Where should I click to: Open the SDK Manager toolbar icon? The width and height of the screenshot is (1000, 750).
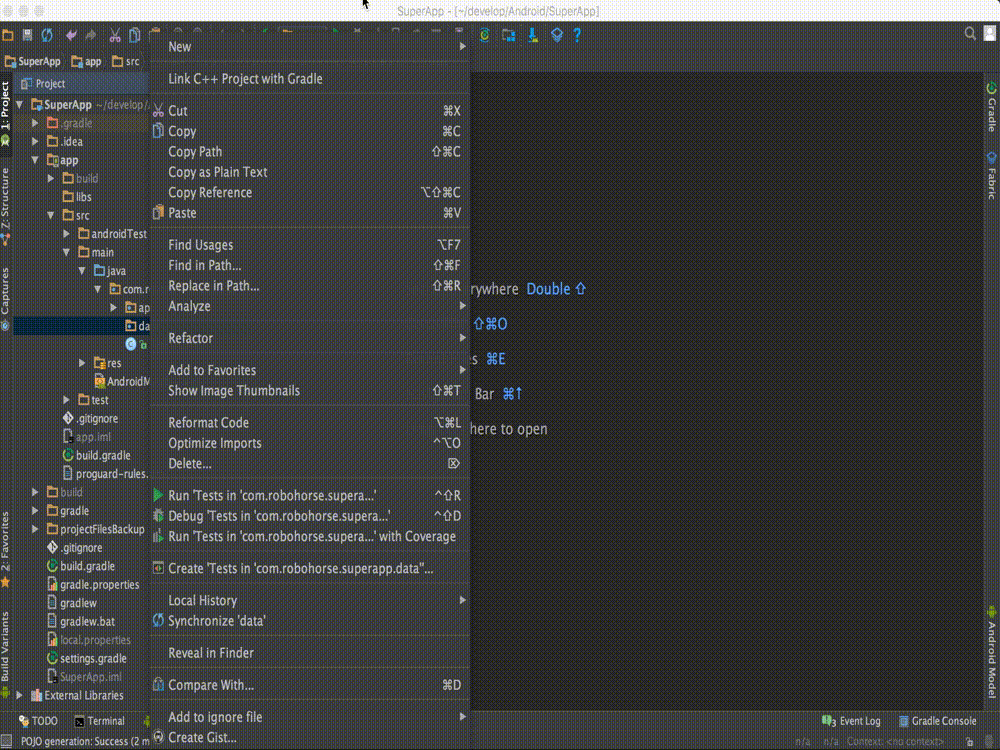[531, 35]
